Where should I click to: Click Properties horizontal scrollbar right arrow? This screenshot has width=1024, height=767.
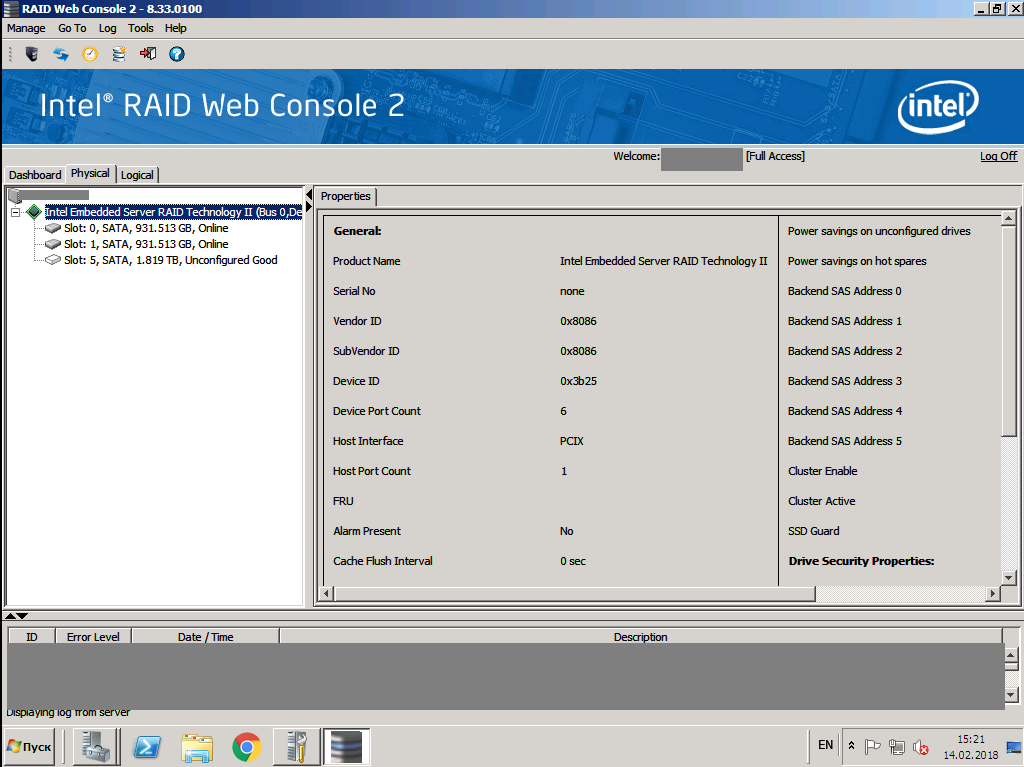(x=993, y=593)
